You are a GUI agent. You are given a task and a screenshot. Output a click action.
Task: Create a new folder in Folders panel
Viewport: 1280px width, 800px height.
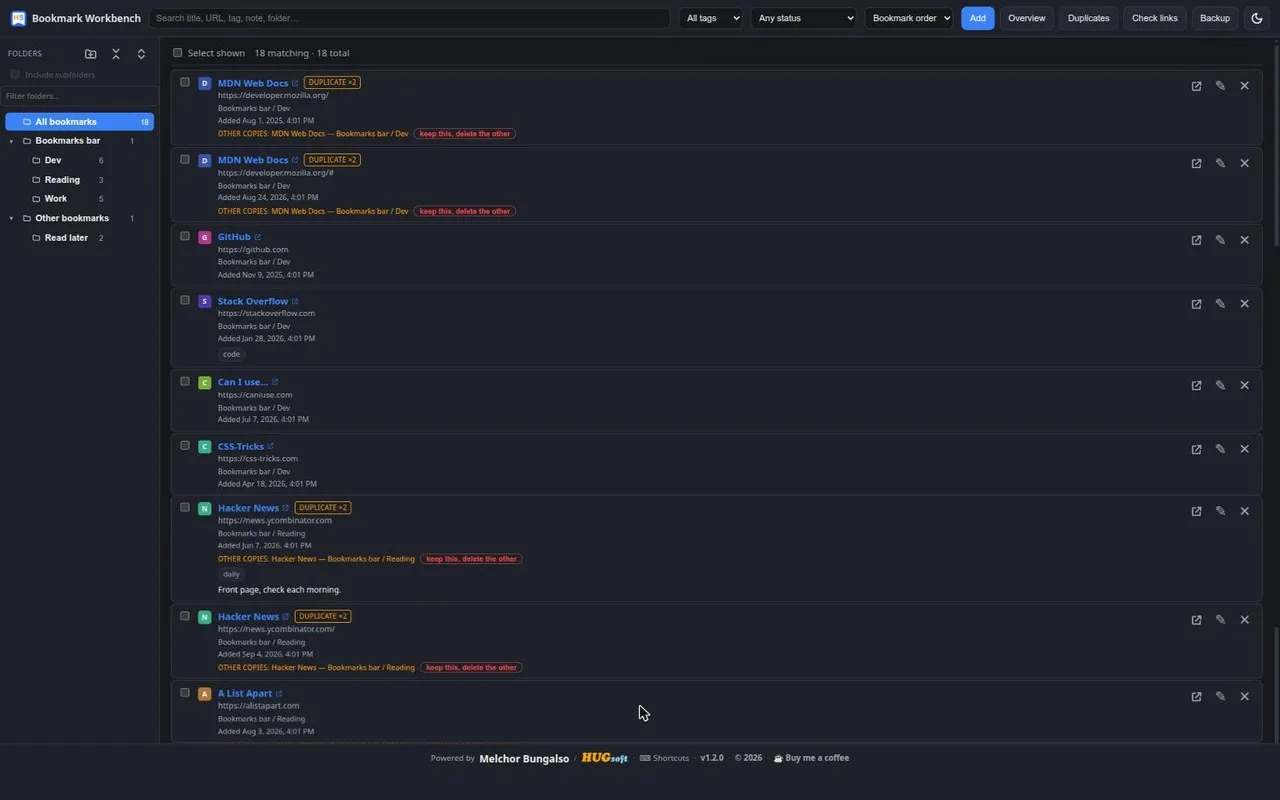click(x=91, y=54)
